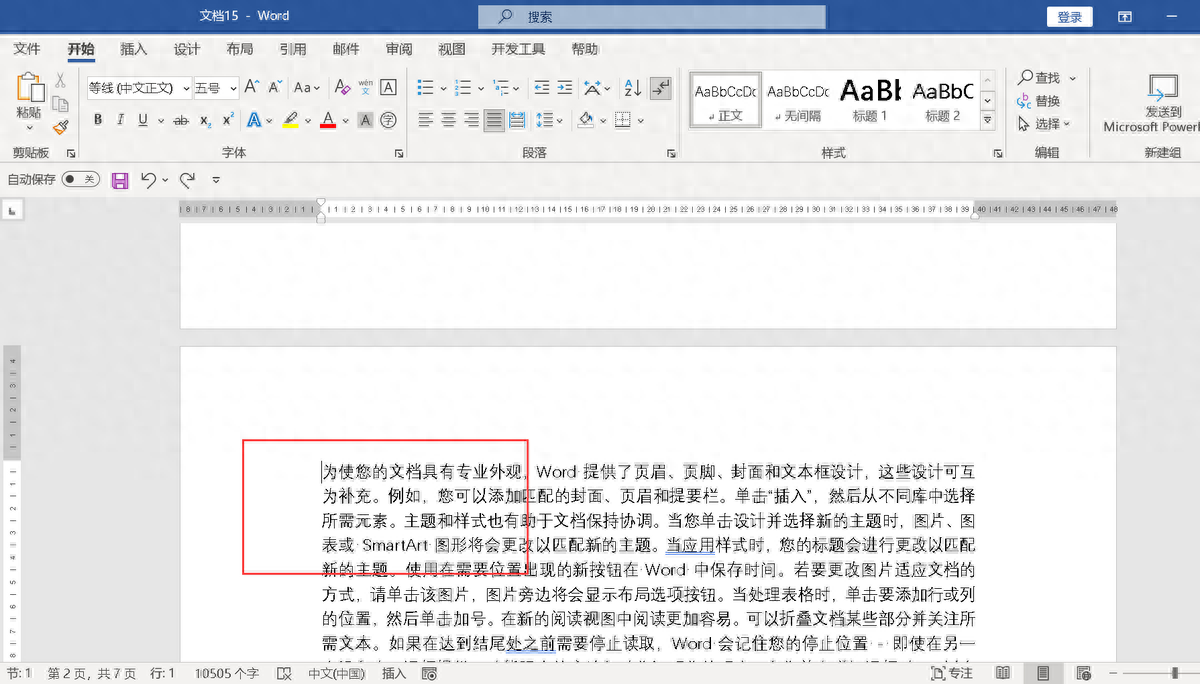Image resolution: width=1200 pixels, height=684 pixels.
Task: Increase paragraph indent
Action: (x=565, y=88)
